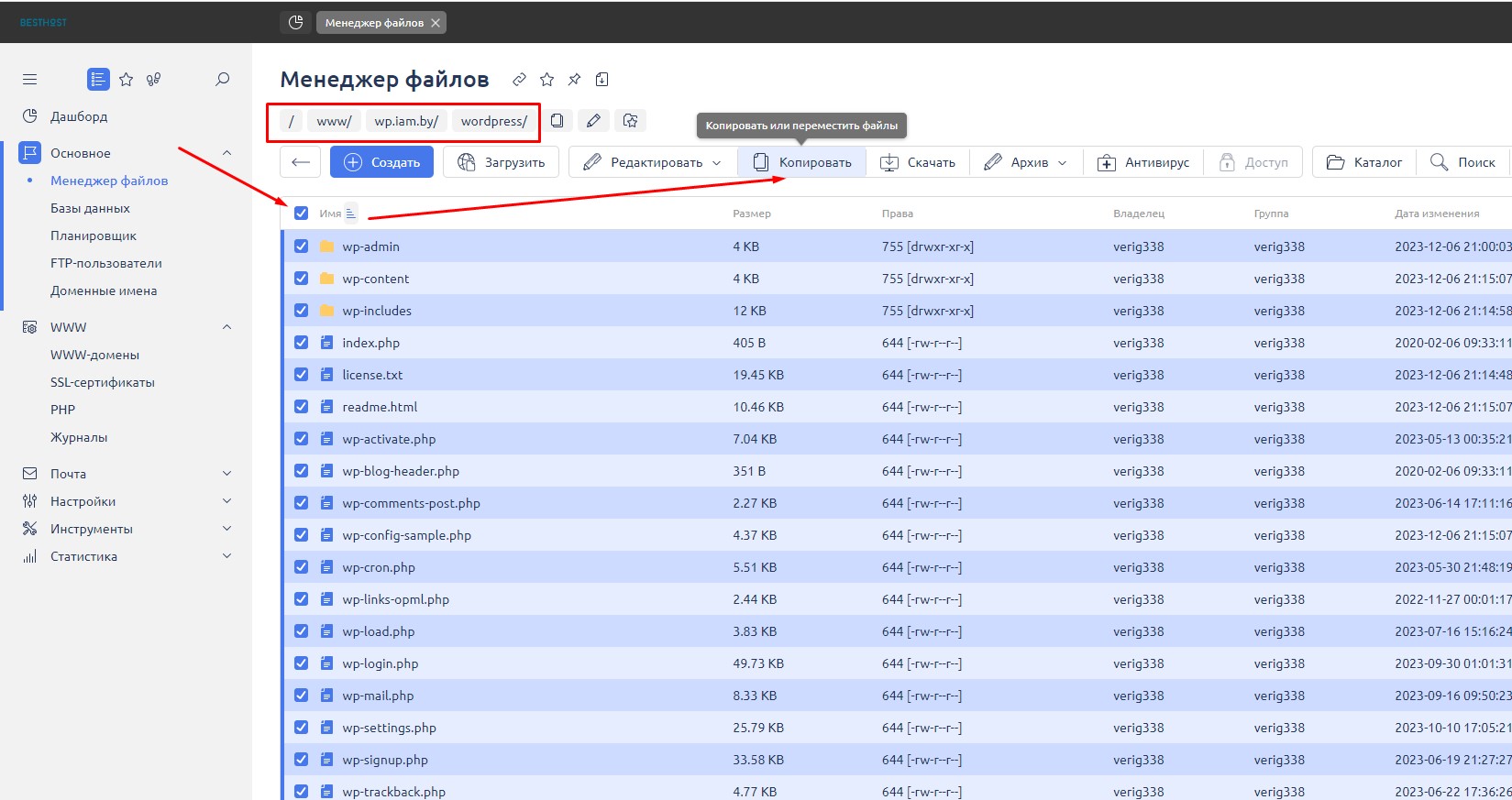
Task: Deselect the wp-login.php checkbox
Action: point(301,663)
